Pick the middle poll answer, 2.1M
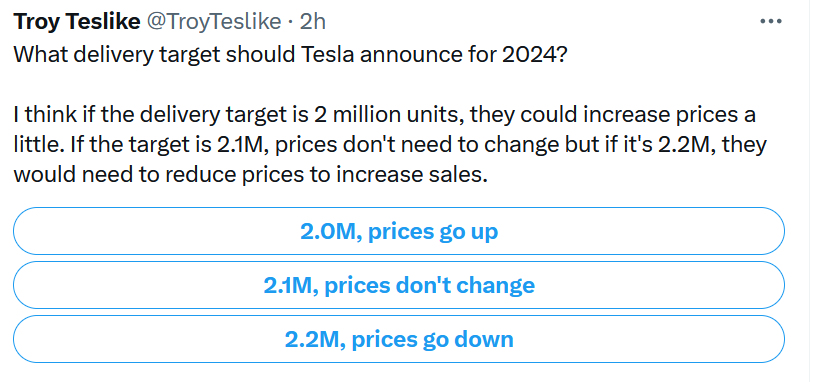Screen dimensions: 813x382 click(x=399, y=285)
